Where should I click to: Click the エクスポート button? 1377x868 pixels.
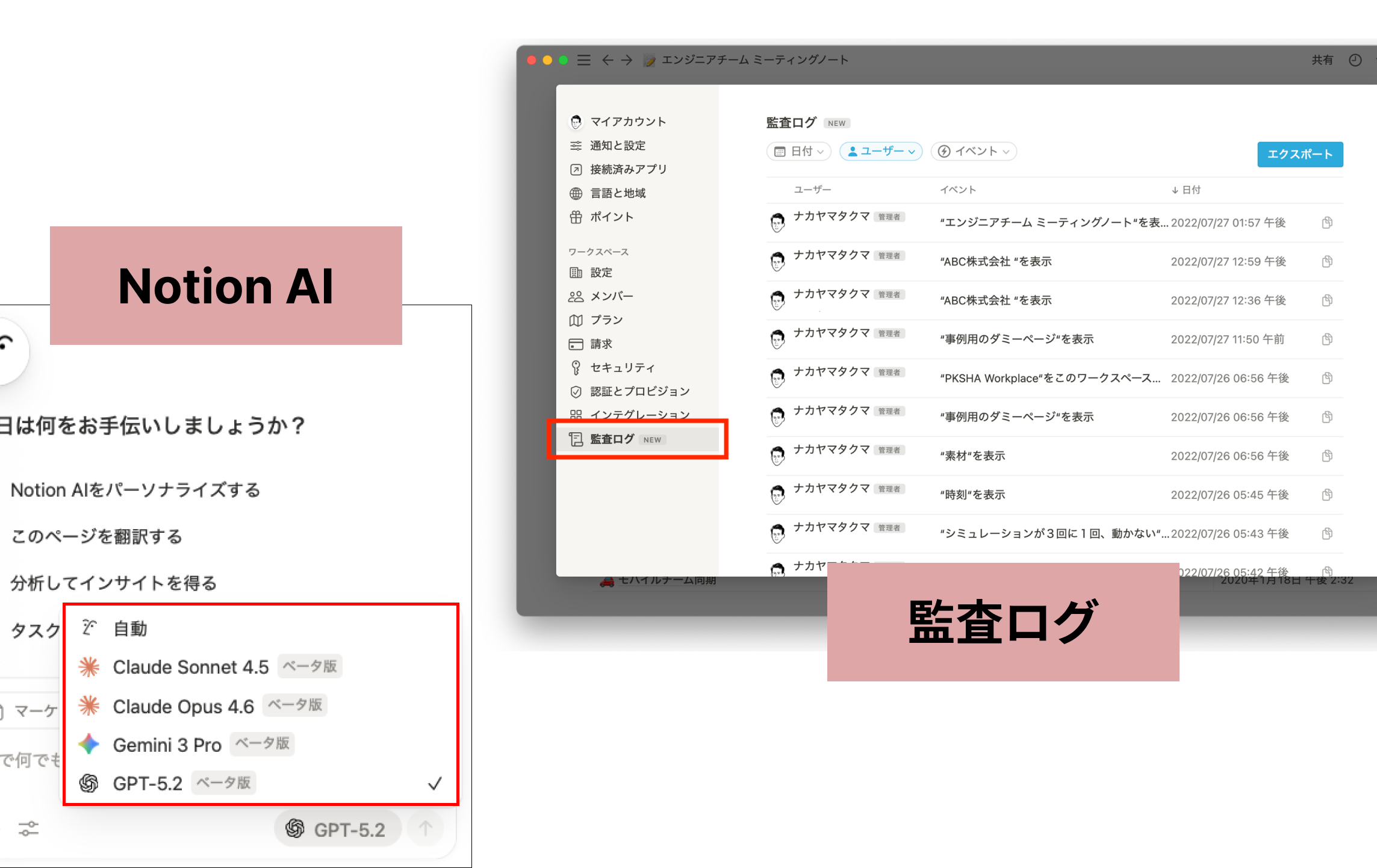(1299, 154)
